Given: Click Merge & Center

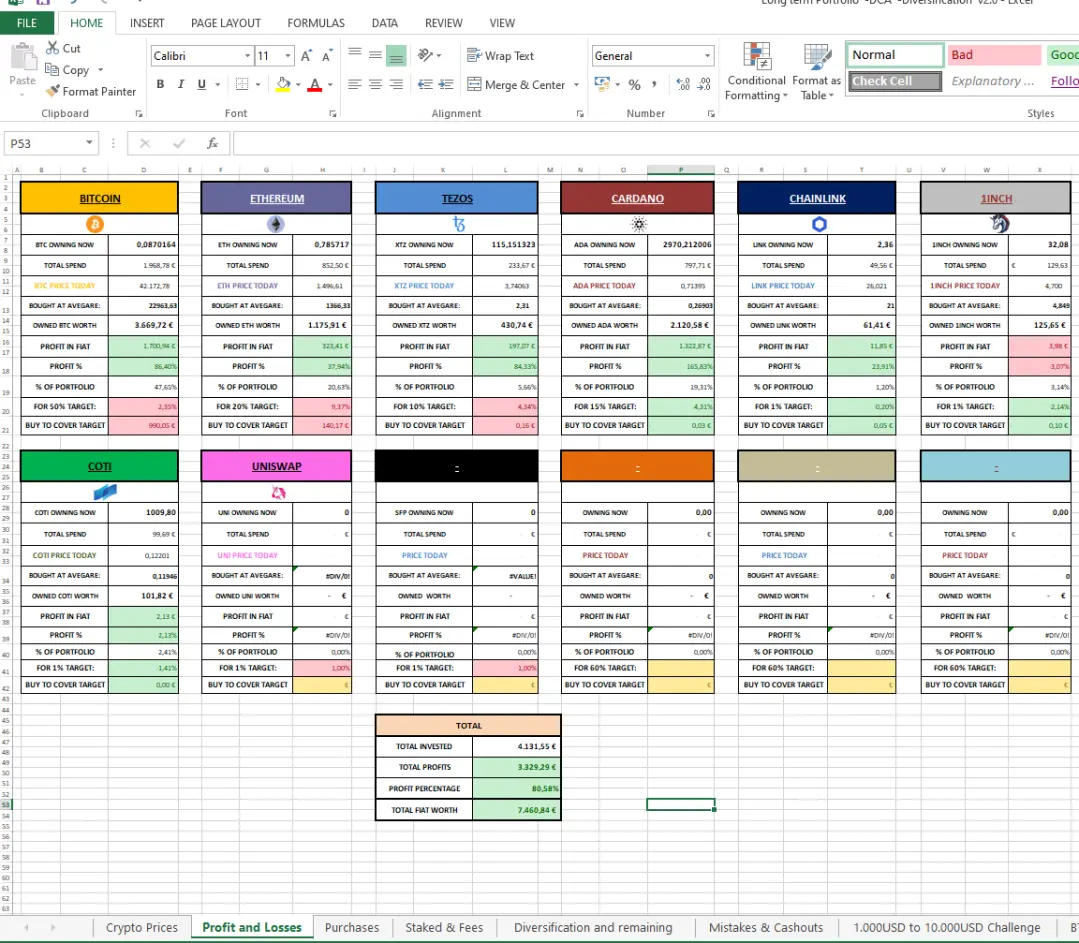Looking at the screenshot, I should 516,85.
